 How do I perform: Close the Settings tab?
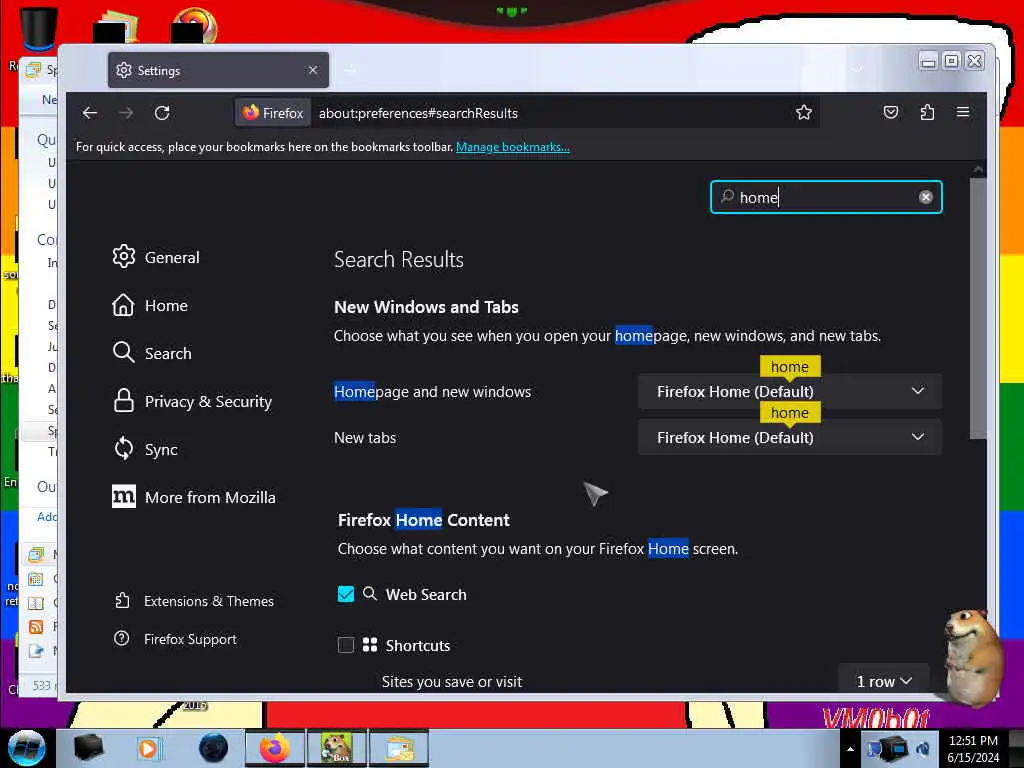coord(313,70)
